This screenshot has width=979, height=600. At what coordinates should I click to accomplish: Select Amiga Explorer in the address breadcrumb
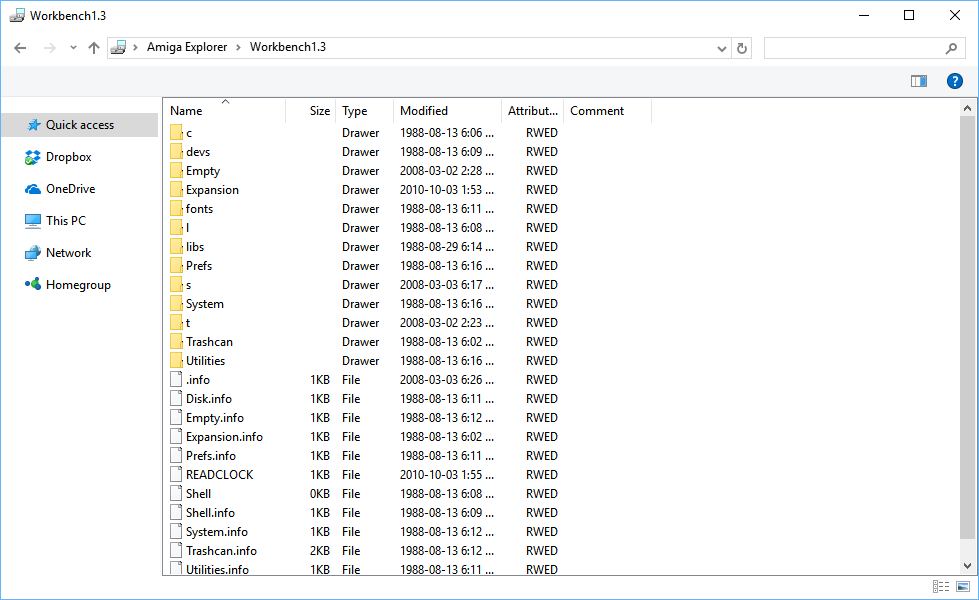[187, 47]
